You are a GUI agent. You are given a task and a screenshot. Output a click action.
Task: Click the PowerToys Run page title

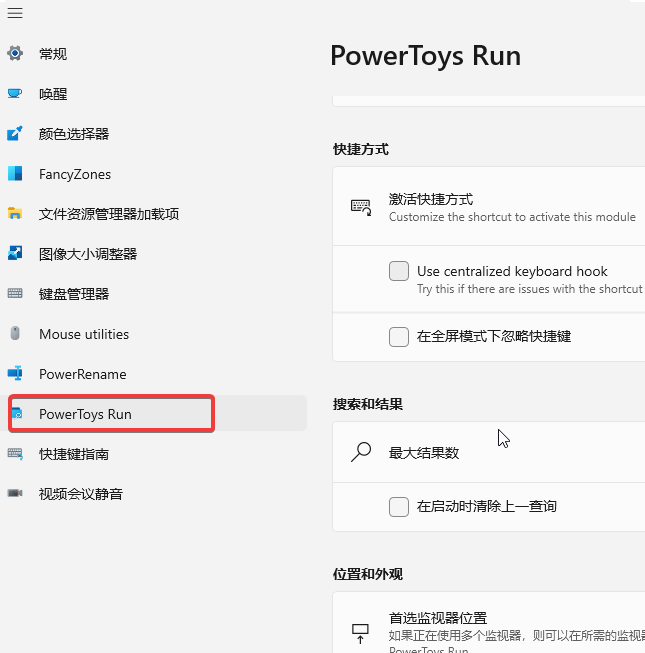[426, 56]
